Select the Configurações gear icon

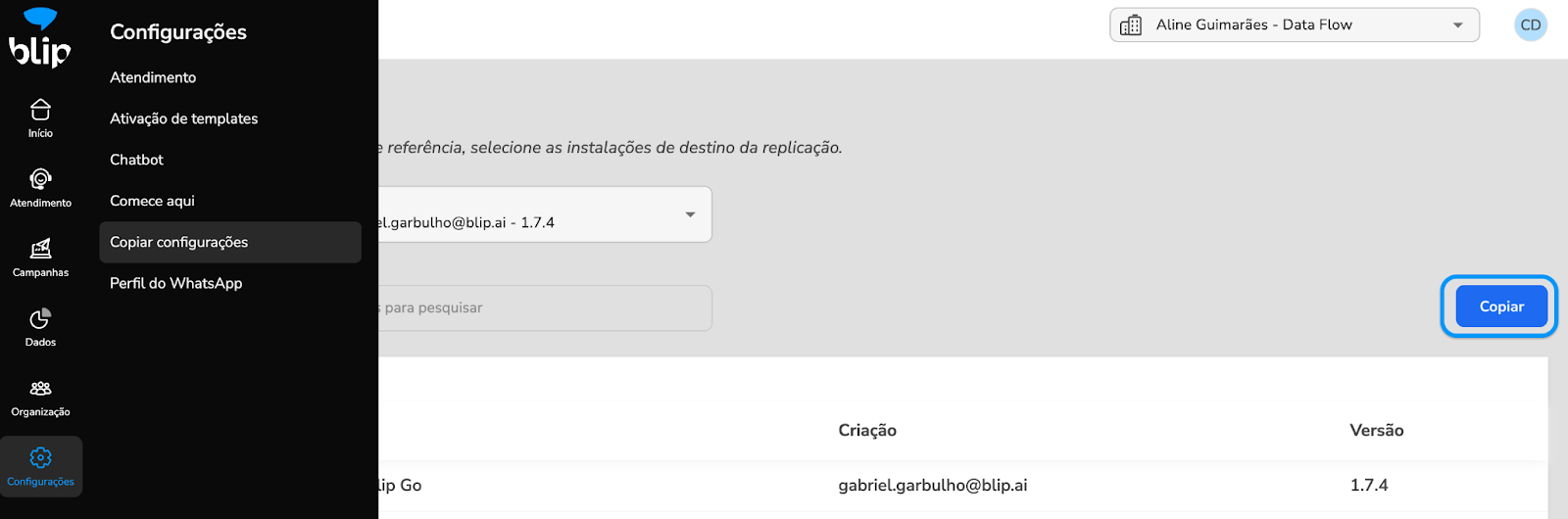[40, 457]
